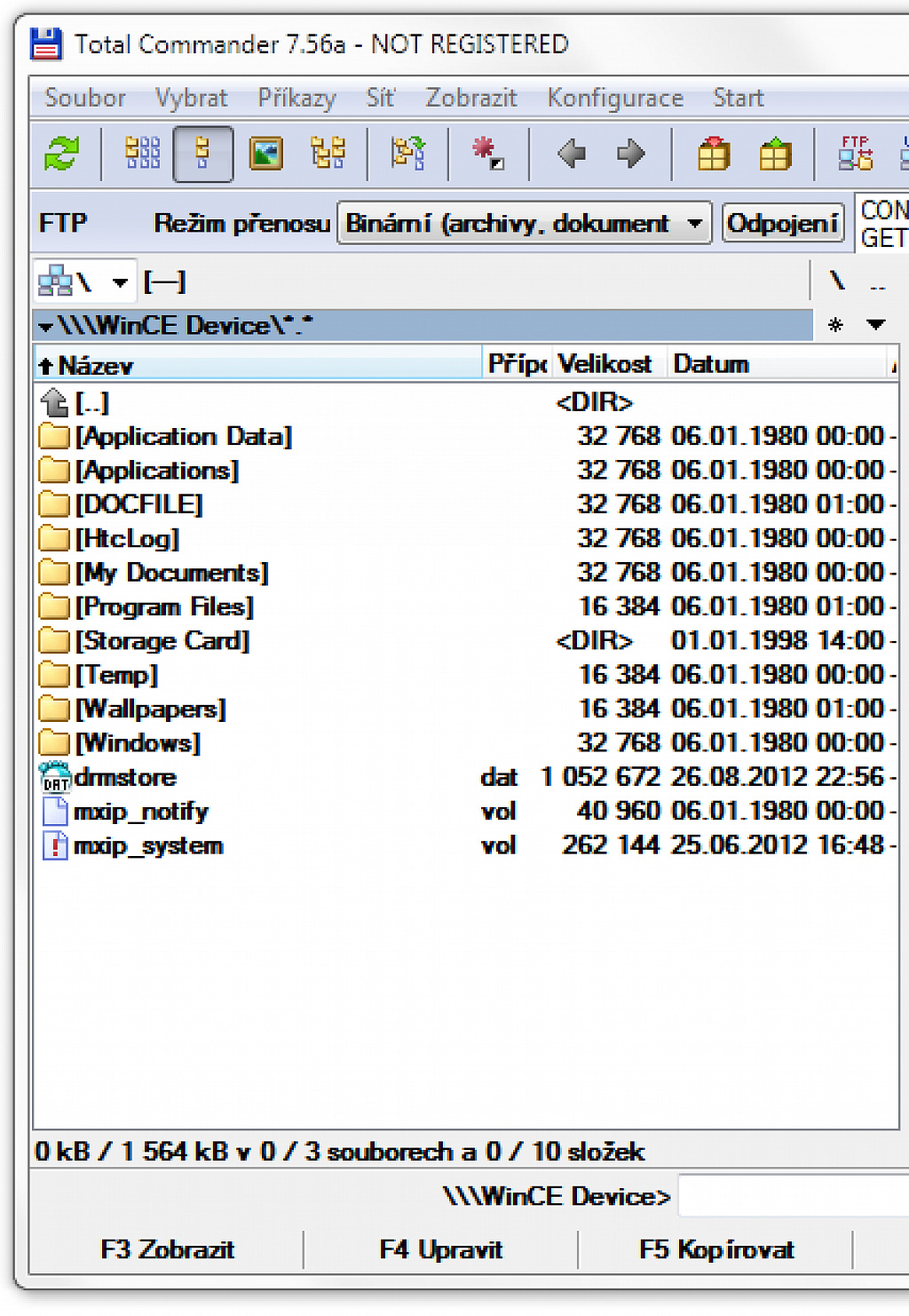Viewport: 909px width, 1316px height.
Task: Click the drmstore DAT file icon
Action: [55, 777]
